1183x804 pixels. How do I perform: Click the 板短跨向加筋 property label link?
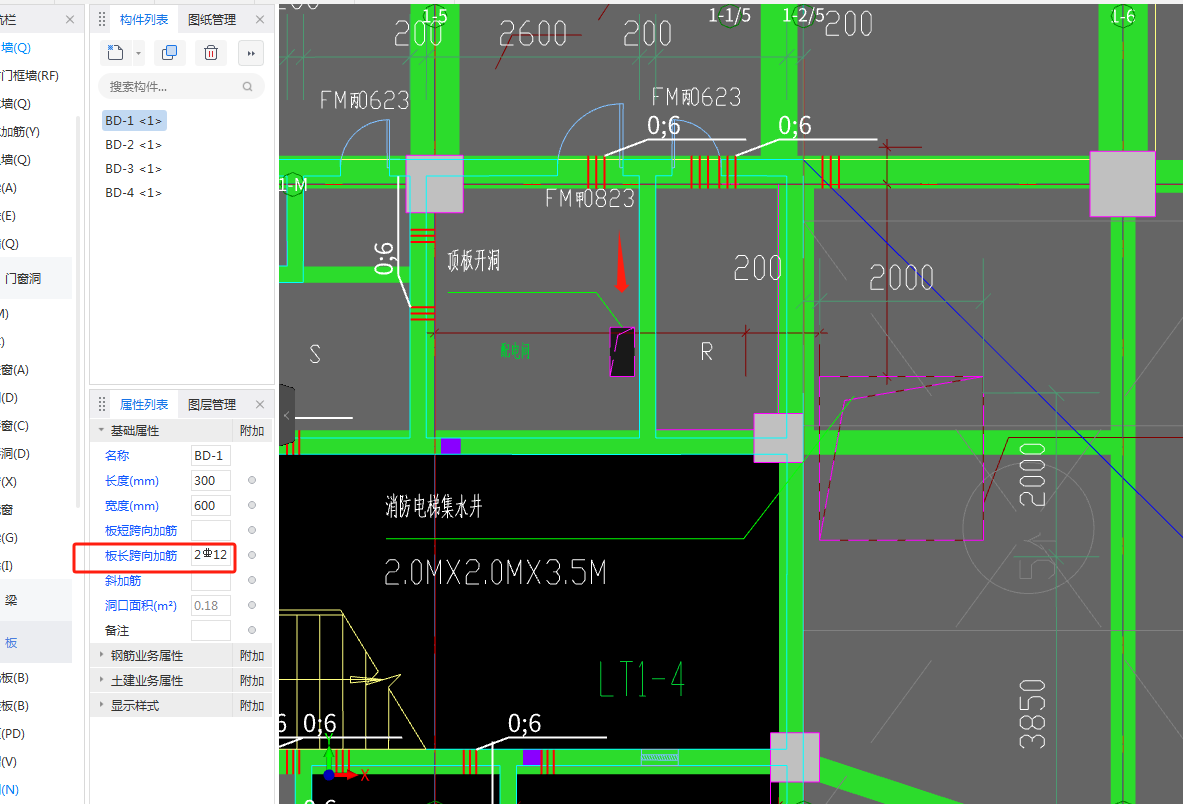coord(141,530)
